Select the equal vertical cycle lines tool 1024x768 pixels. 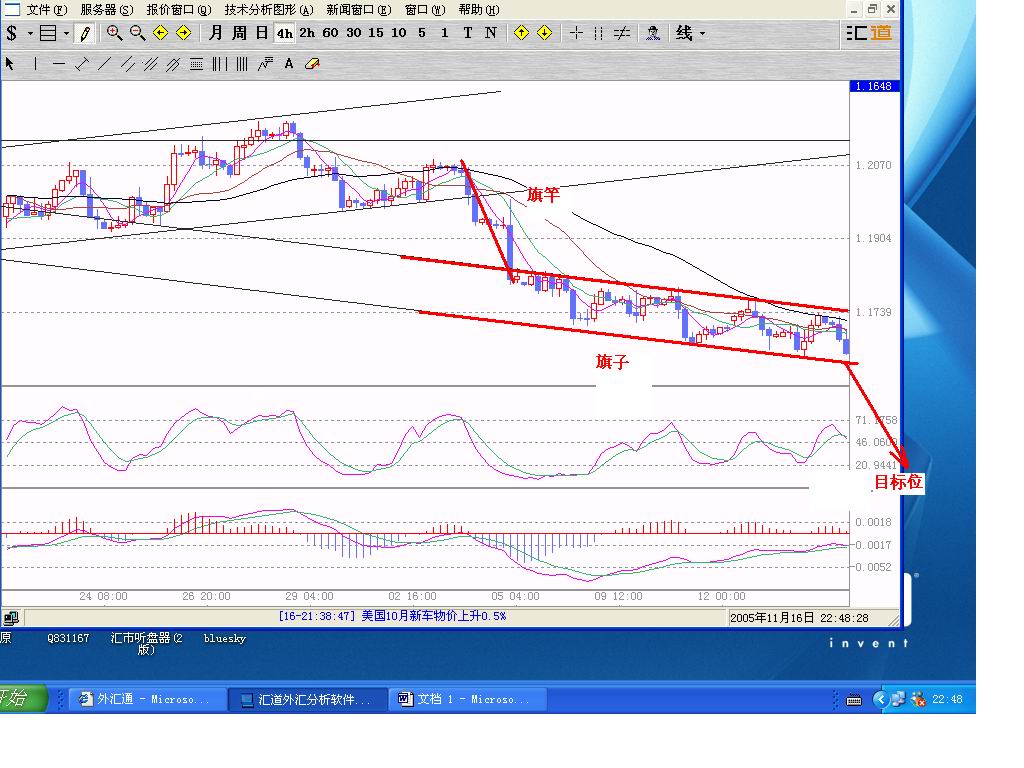pos(242,64)
